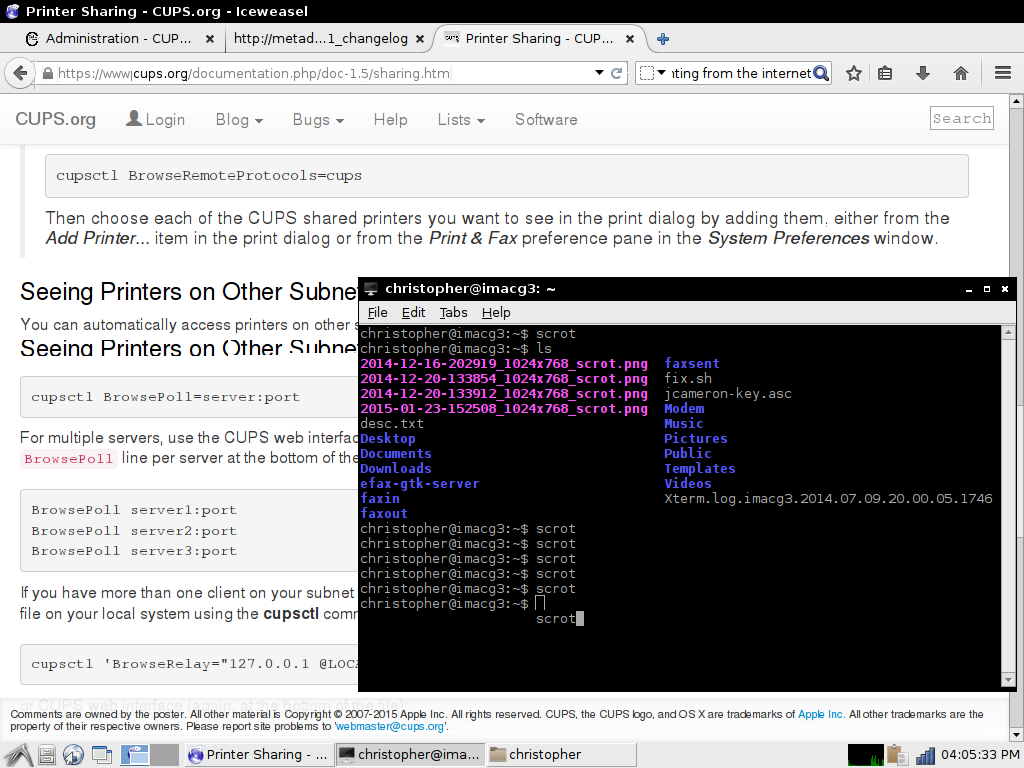Expand the Bugs dropdown menu
Image resolution: width=1024 pixels, height=768 pixels.
pyautogui.click(x=318, y=119)
